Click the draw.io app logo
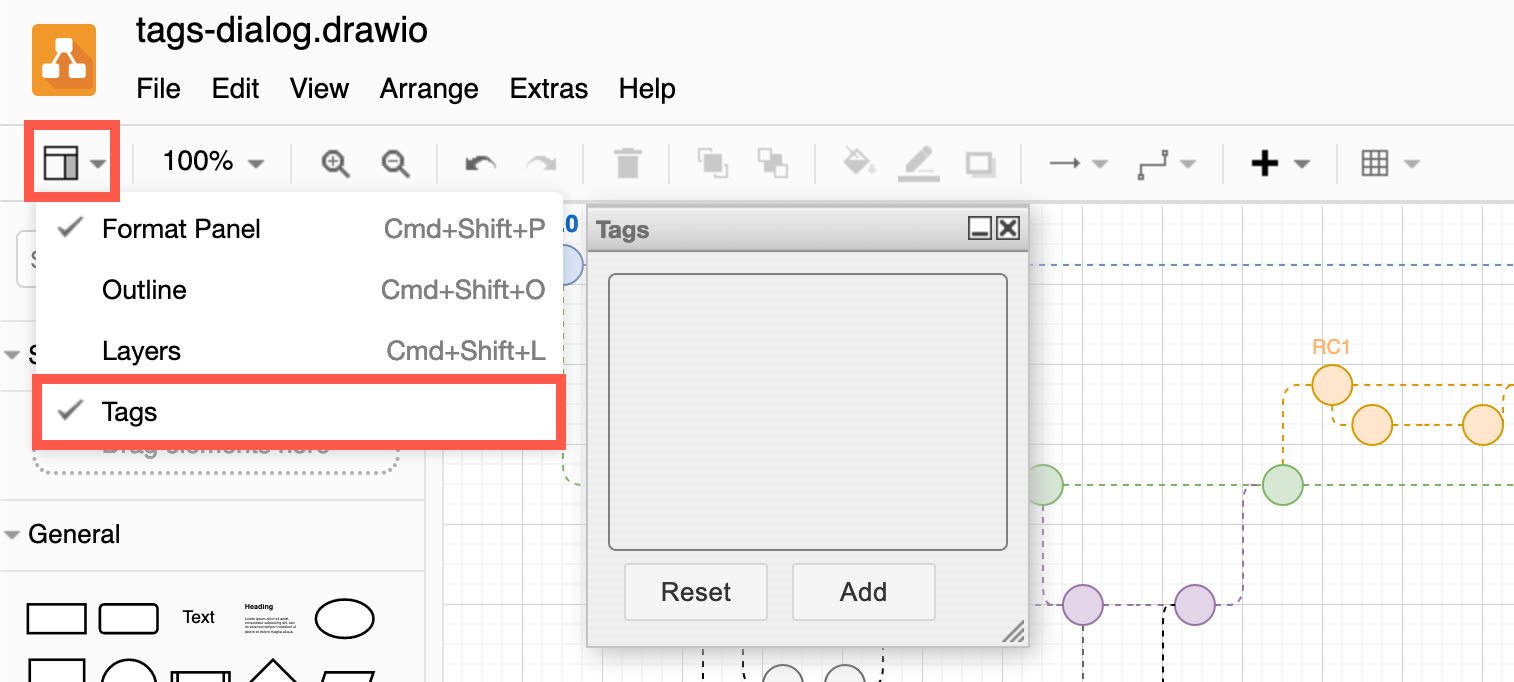1514x682 pixels. pos(64,60)
